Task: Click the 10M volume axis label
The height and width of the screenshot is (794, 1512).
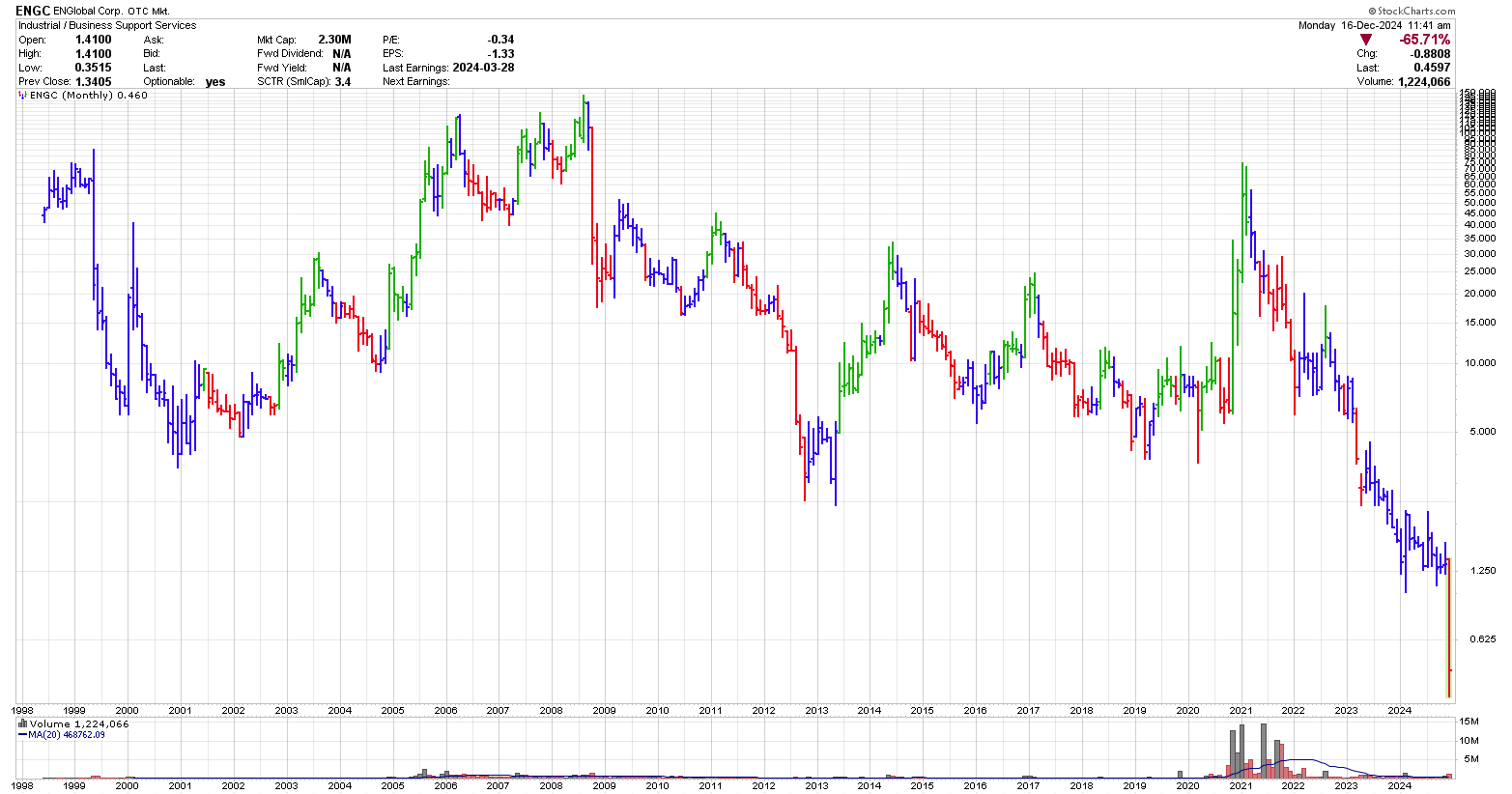Action: pyautogui.click(x=1469, y=741)
